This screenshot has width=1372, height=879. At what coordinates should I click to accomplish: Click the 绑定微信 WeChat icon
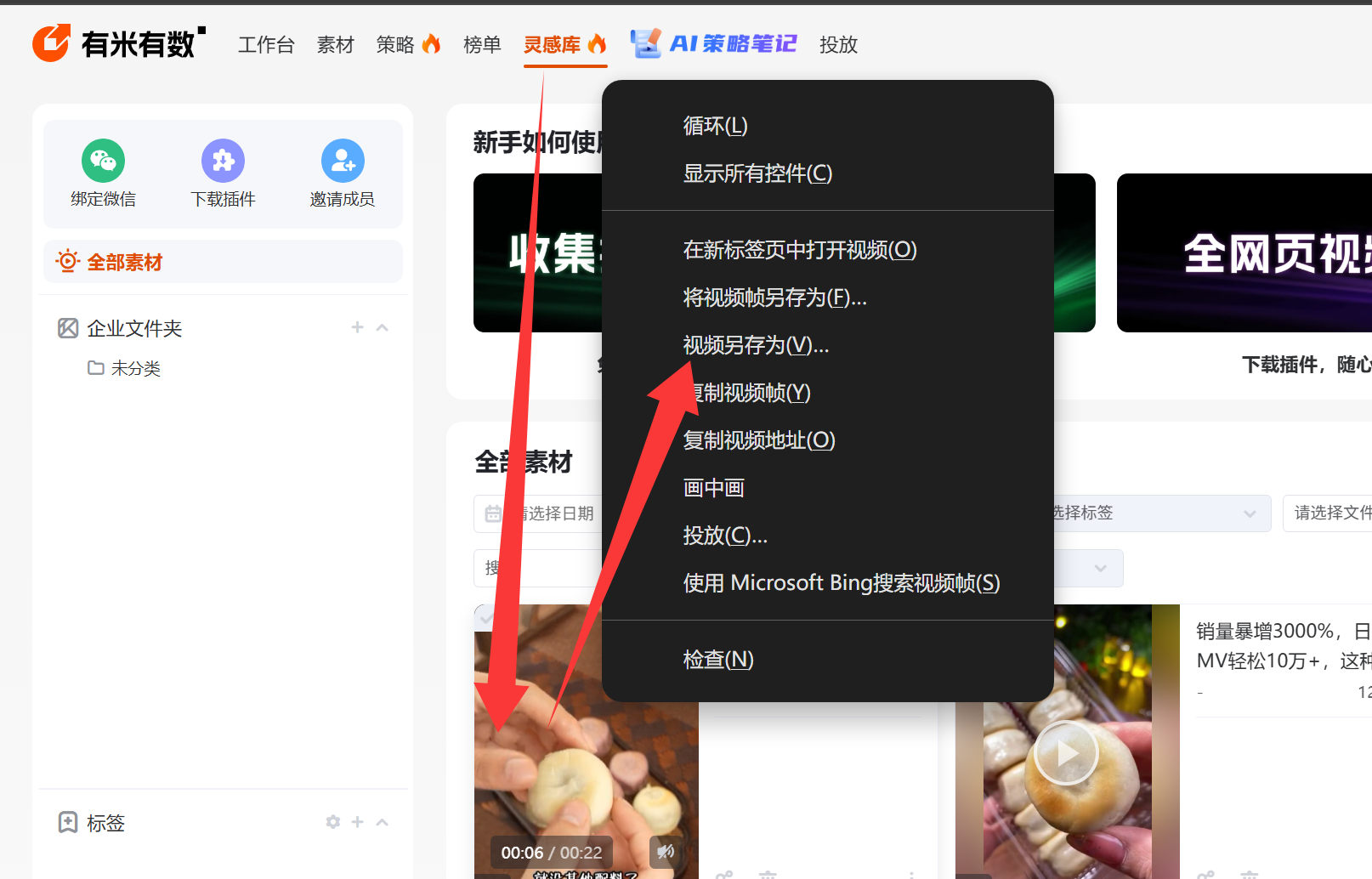click(x=103, y=160)
